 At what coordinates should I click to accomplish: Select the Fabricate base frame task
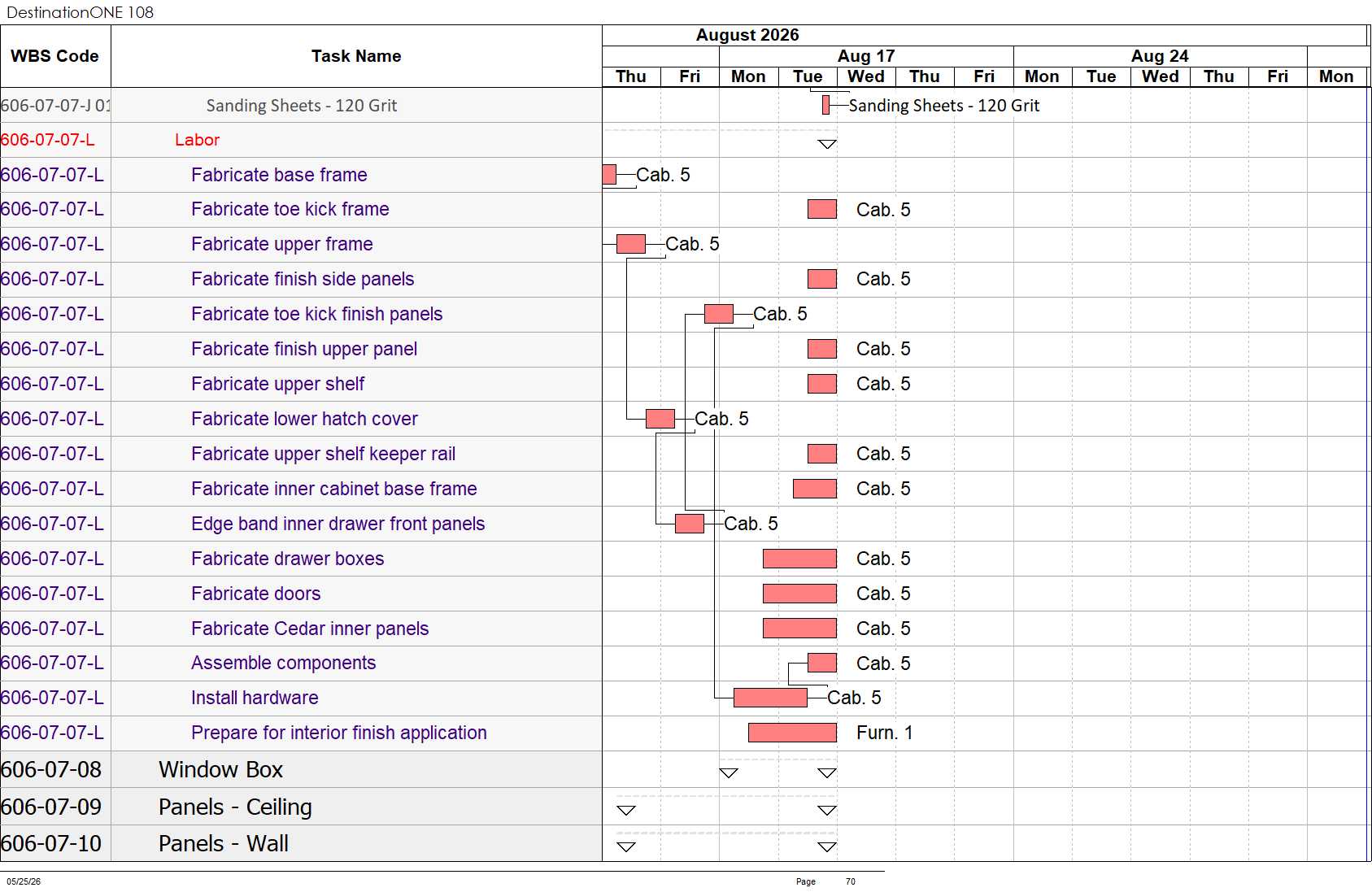pos(279,175)
